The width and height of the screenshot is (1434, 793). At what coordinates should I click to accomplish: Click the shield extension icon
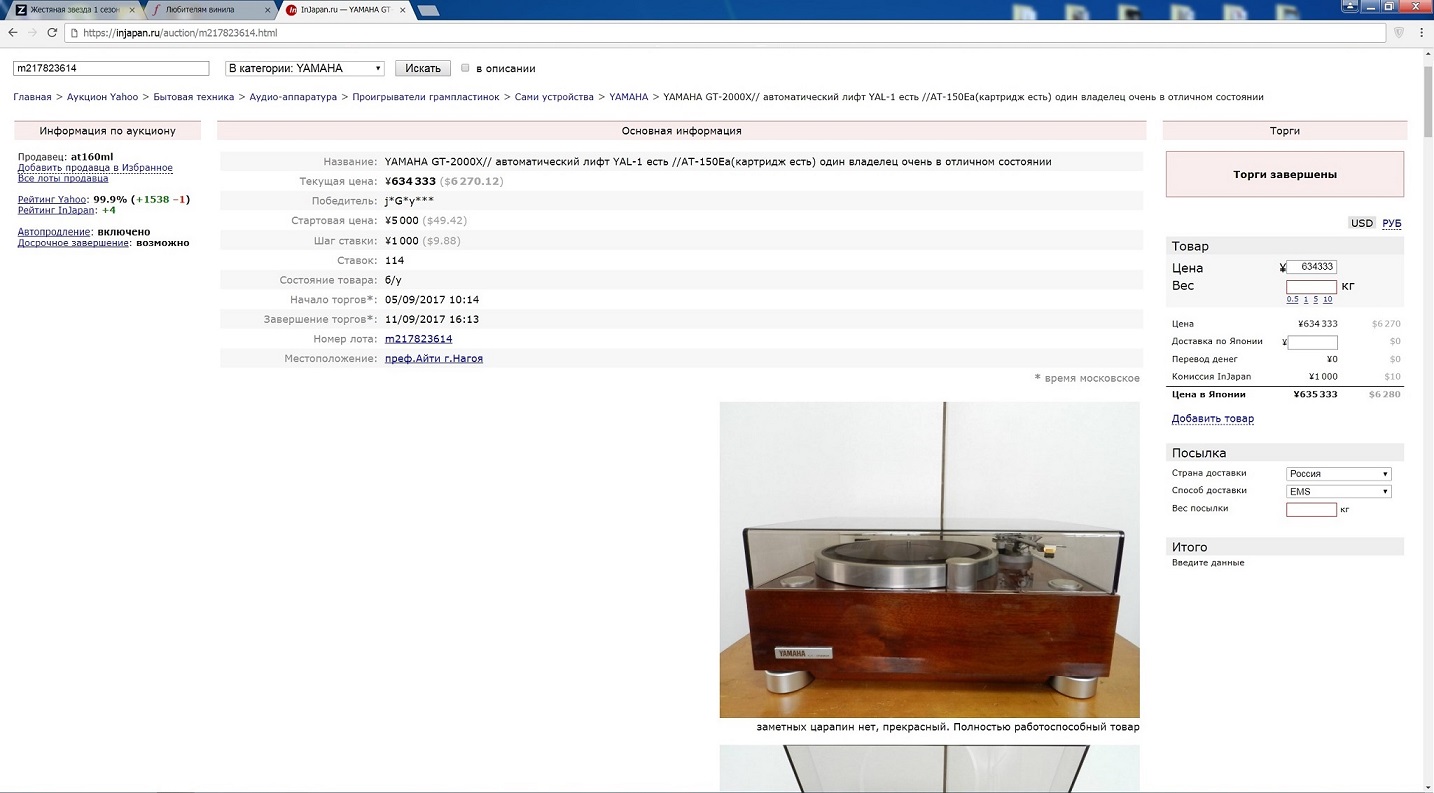(1399, 33)
